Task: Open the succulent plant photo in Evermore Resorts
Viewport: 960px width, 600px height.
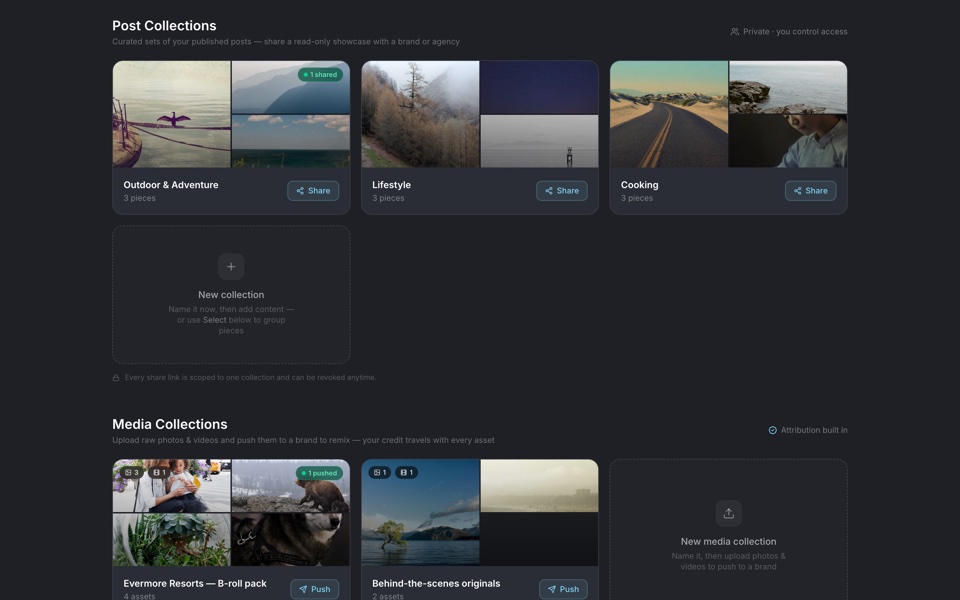Action: (x=172, y=539)
